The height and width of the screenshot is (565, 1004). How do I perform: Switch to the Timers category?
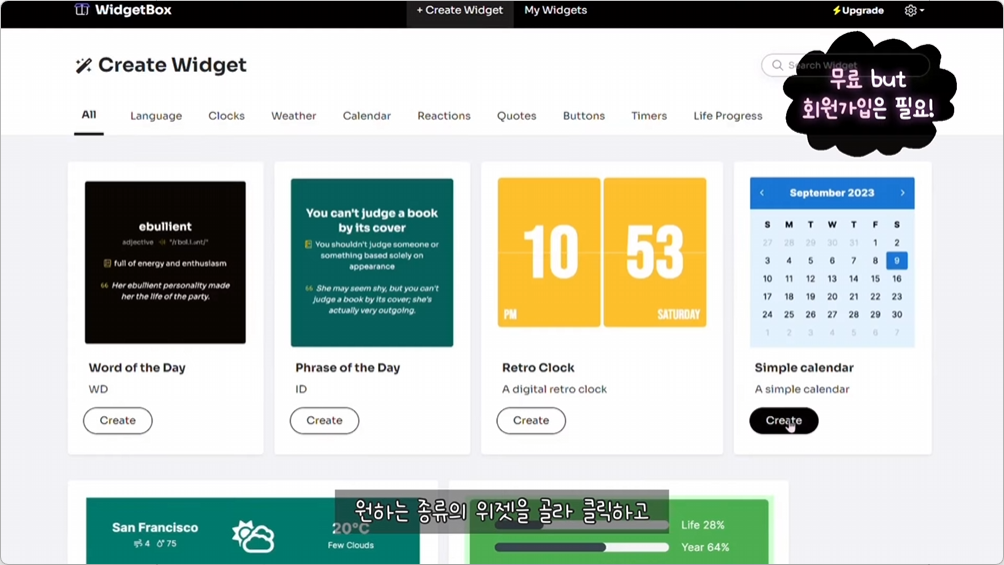click(x=649, y=116)
